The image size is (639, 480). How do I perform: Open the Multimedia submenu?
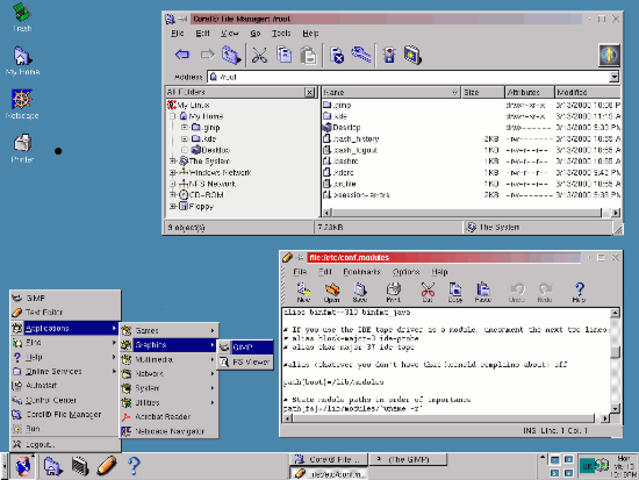169,359
